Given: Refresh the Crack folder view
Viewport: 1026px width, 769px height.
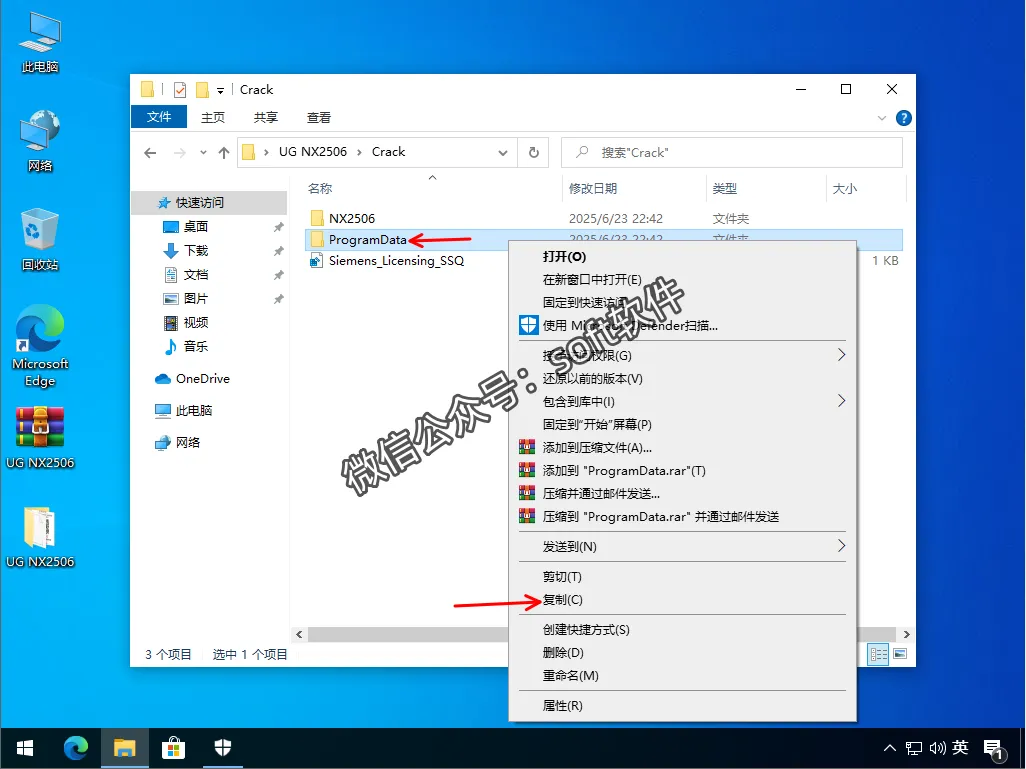Looking at the screenshot, I should 534,152.
